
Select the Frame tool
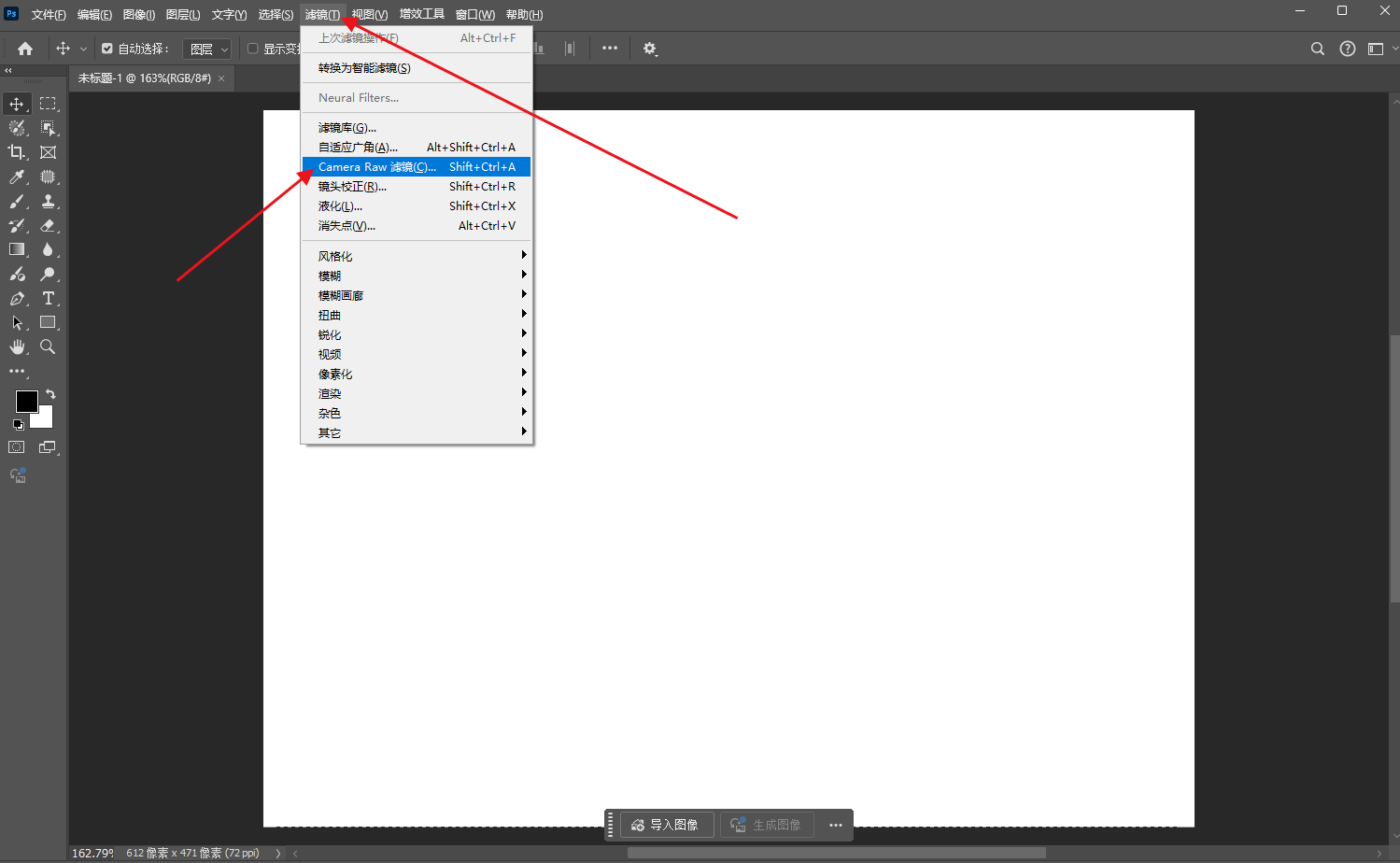tap(48, 152)
